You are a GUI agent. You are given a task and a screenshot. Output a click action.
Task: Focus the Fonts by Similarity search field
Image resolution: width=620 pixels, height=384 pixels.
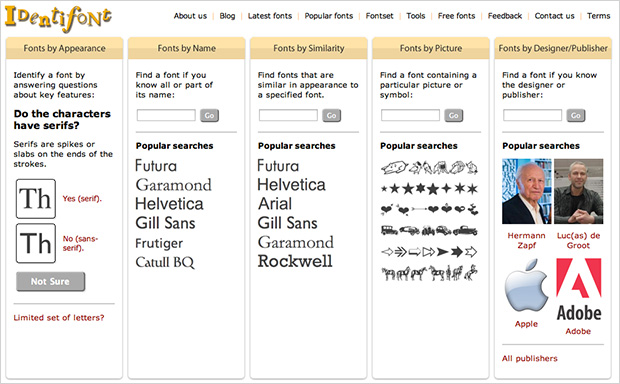[288, 115]
